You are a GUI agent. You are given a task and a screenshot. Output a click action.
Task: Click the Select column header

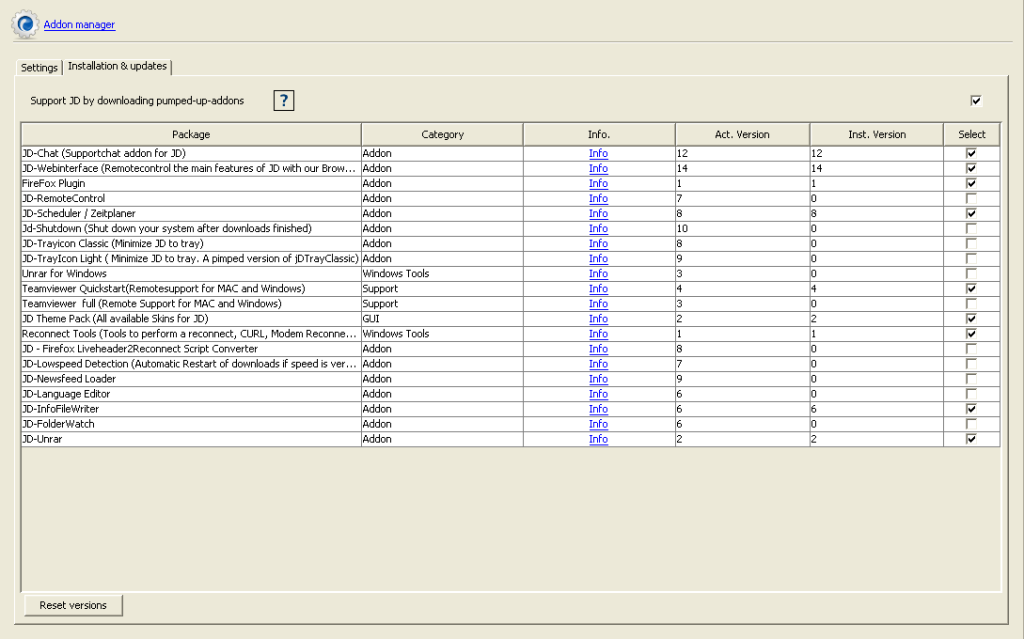click(972, 135)
